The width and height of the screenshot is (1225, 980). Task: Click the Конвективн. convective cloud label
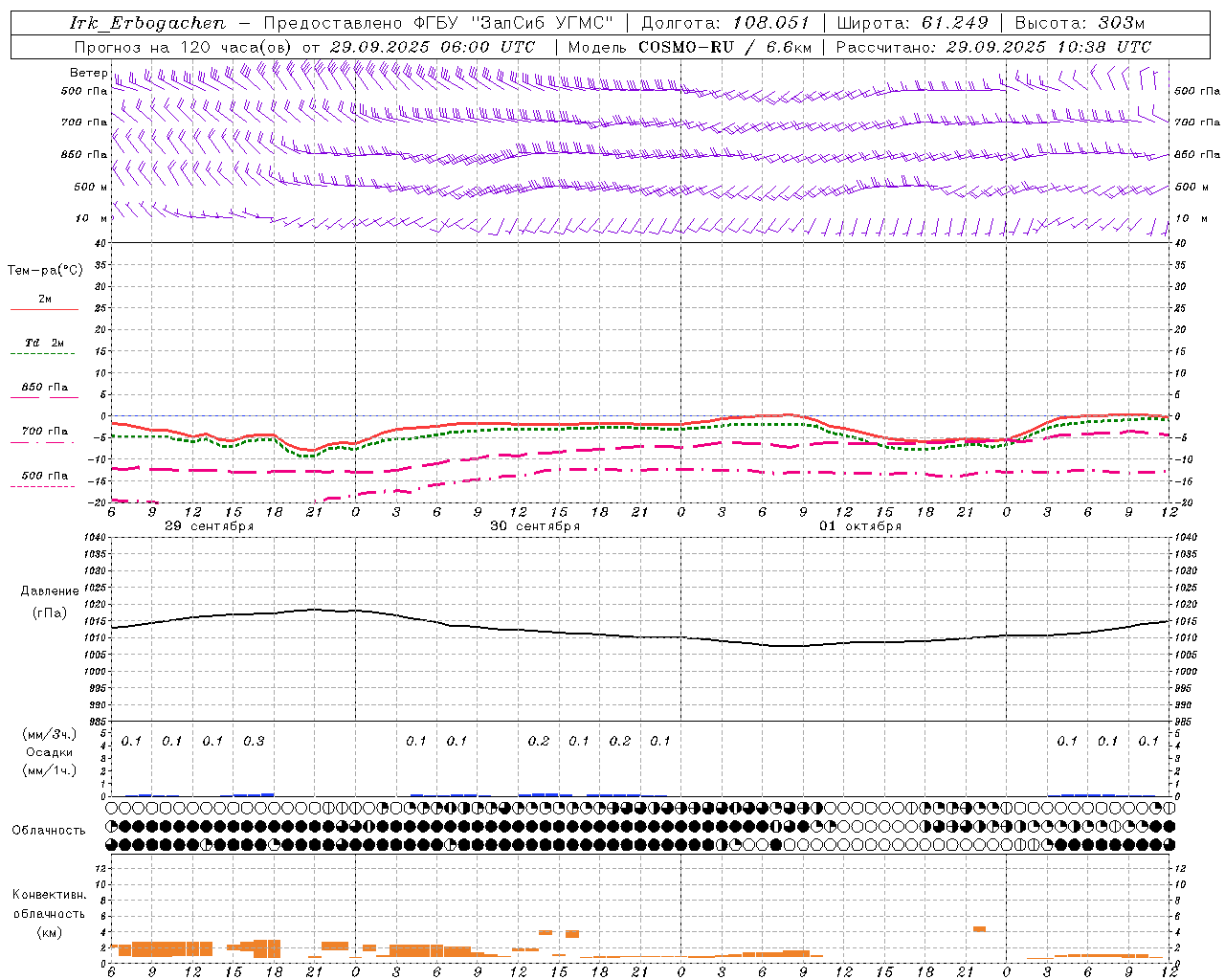point(49,895)
